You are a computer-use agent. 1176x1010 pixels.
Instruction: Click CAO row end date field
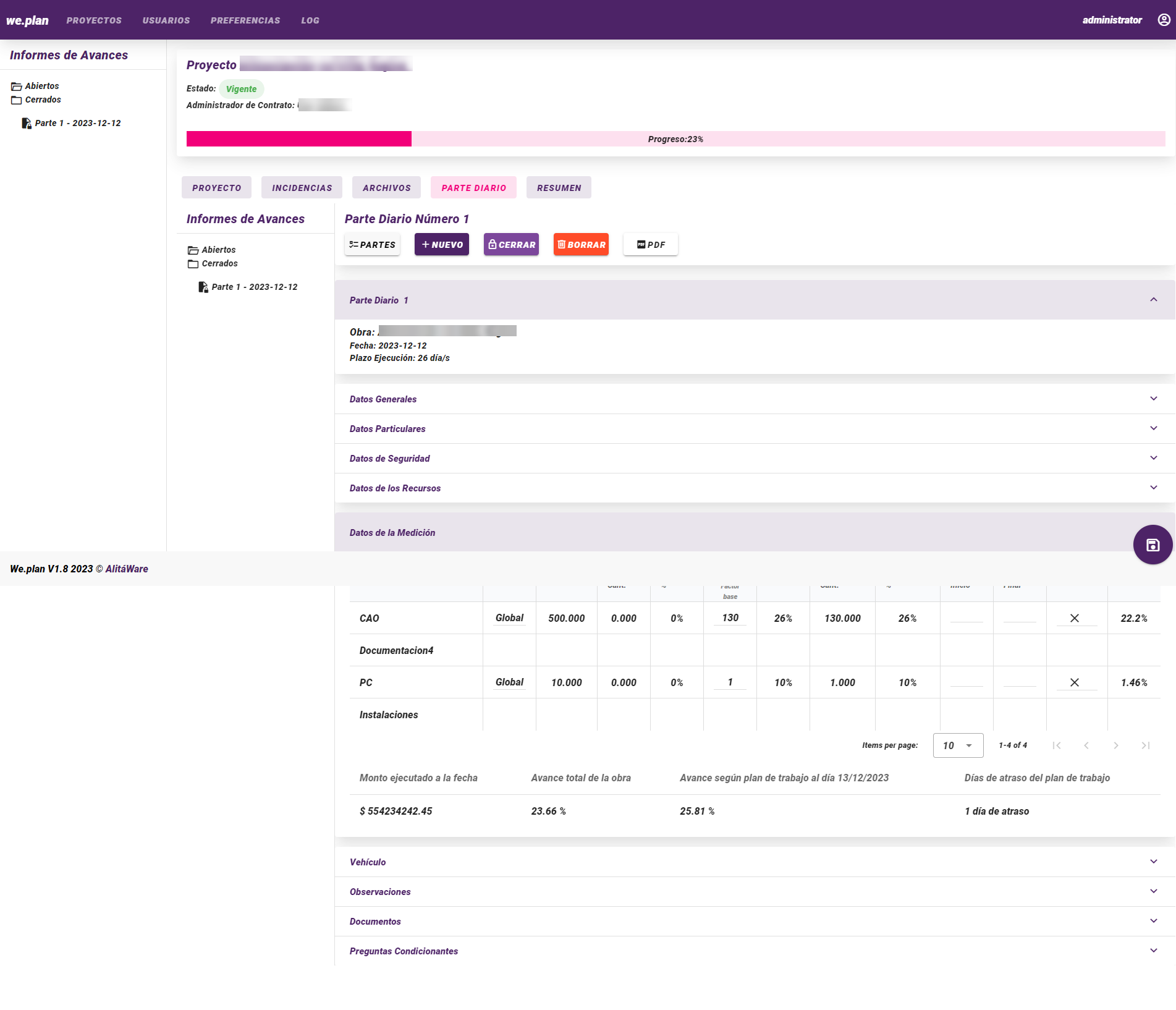pyautogui.click(x=1020, y=618)
